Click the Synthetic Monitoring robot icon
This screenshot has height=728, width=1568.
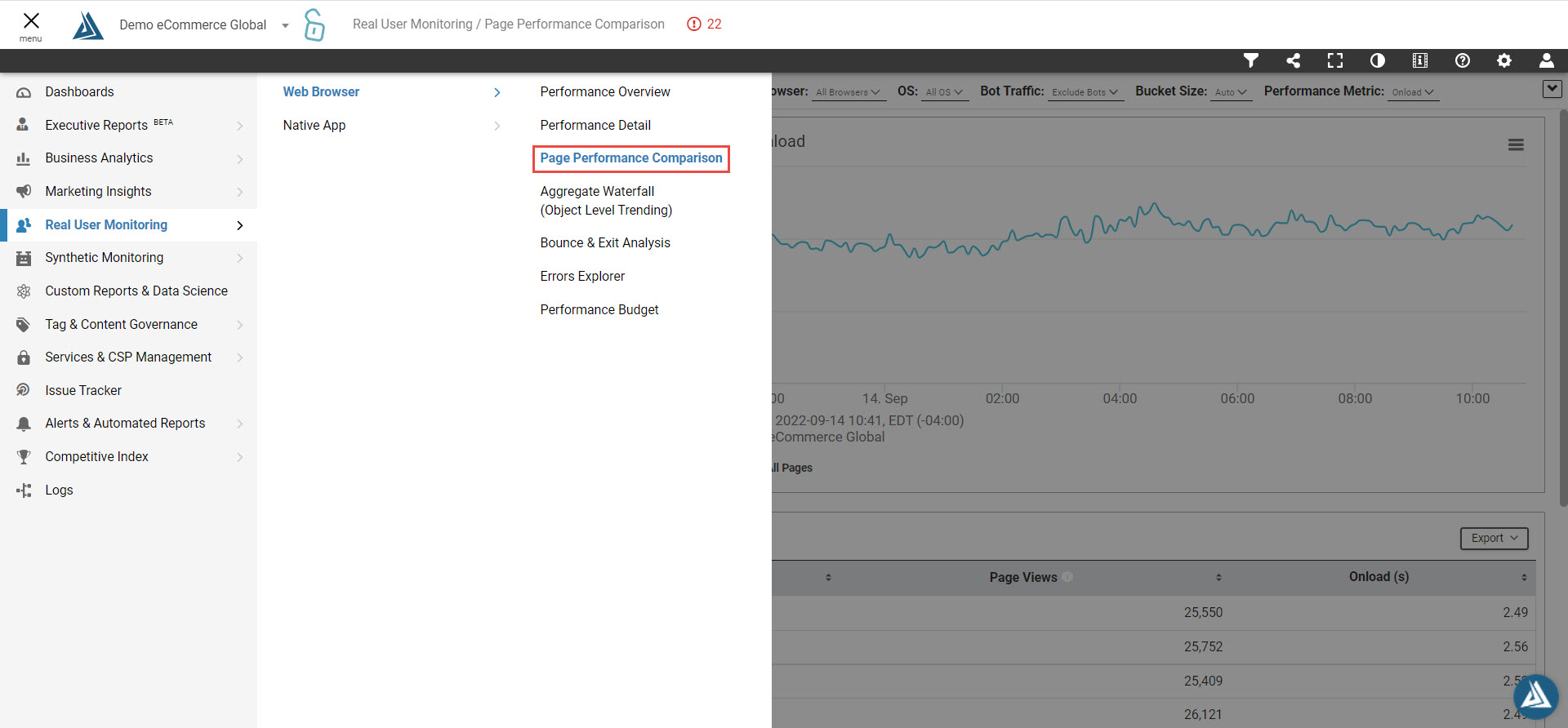[24, 258]
